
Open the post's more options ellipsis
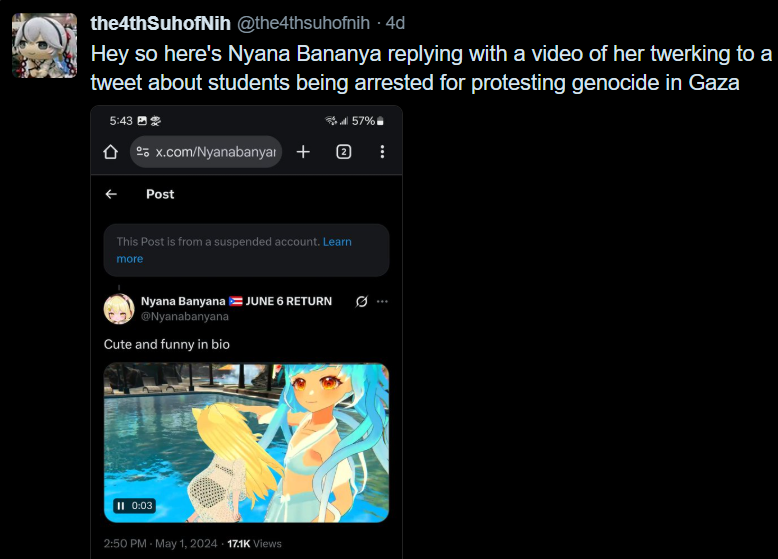pos(382,301)
